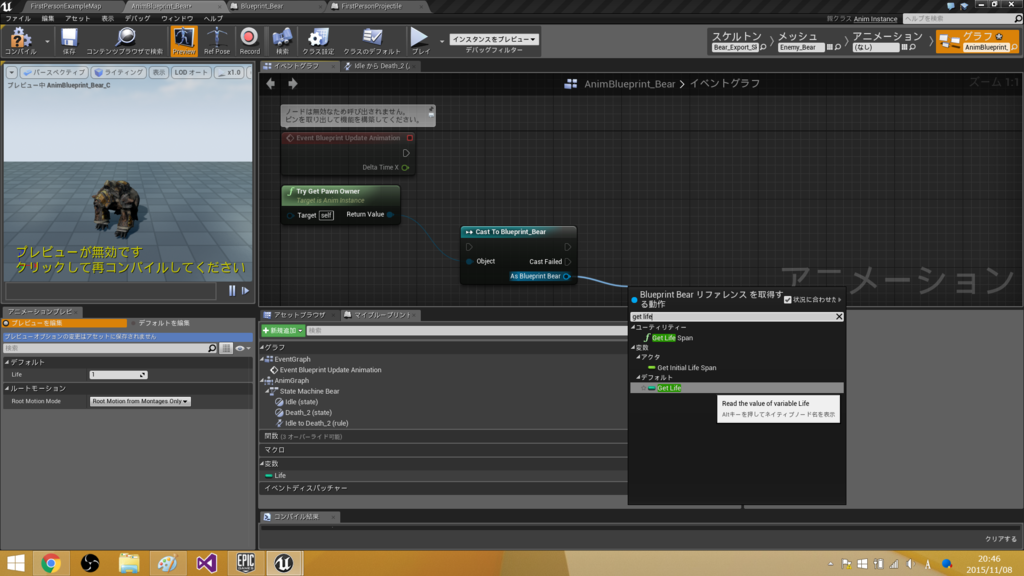Open viewport options dropdown arrow
The image size is (1024, 576).
pyautogui.click(x=12, y=72)
